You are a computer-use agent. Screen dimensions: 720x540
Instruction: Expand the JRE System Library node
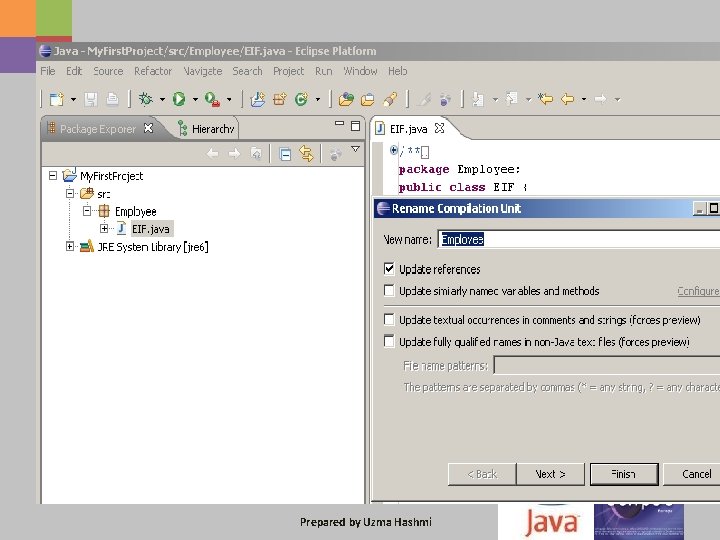pyautogui.click(x=70, y=247)
